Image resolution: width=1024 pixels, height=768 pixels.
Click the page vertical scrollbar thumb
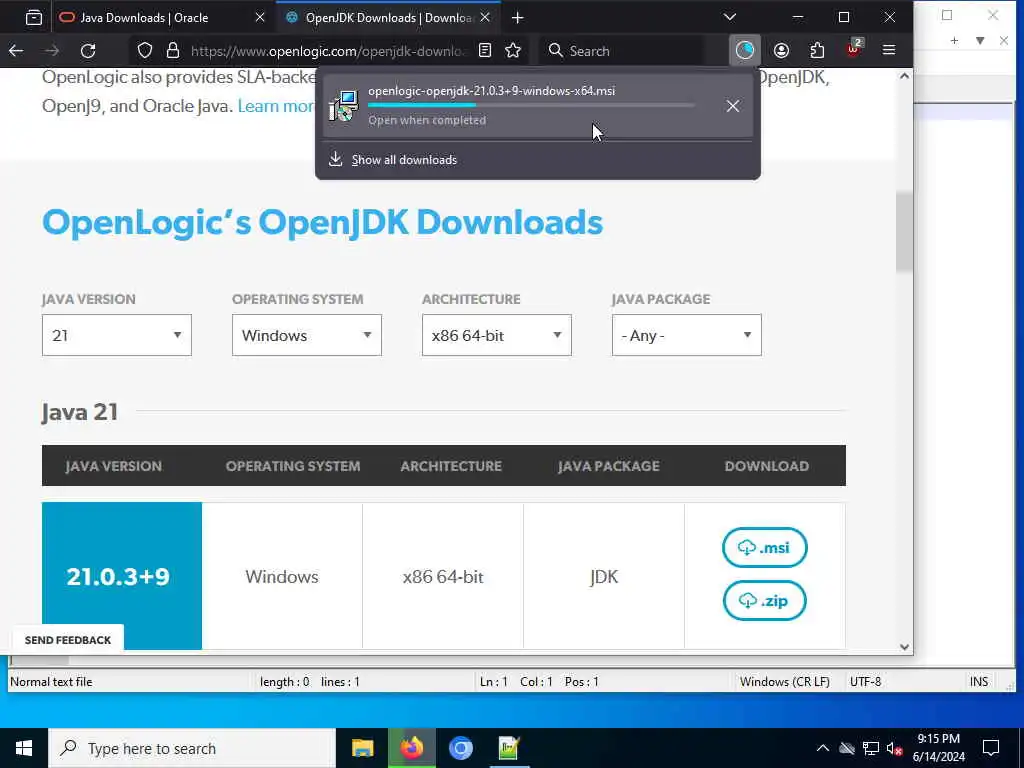tap(904, 231)
